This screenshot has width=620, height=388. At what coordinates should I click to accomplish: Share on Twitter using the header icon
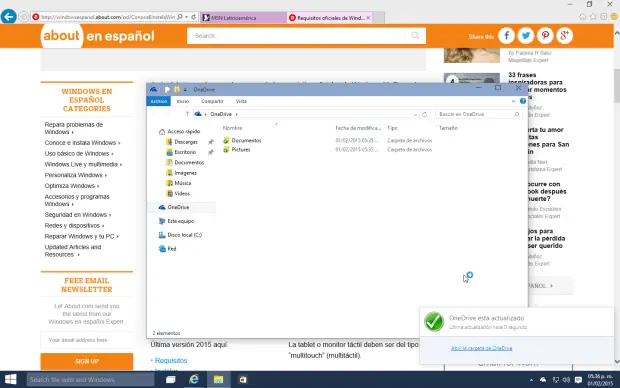525,36
